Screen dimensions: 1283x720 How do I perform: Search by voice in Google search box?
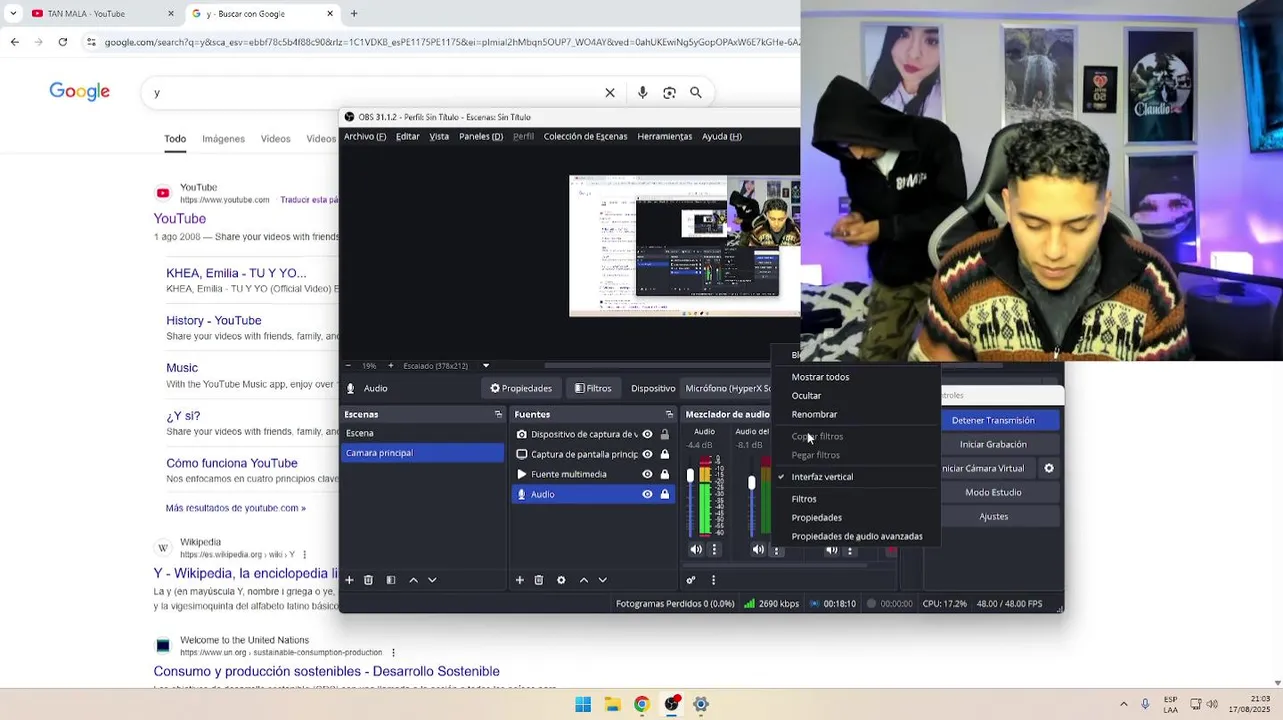click(x=642, y=92)
